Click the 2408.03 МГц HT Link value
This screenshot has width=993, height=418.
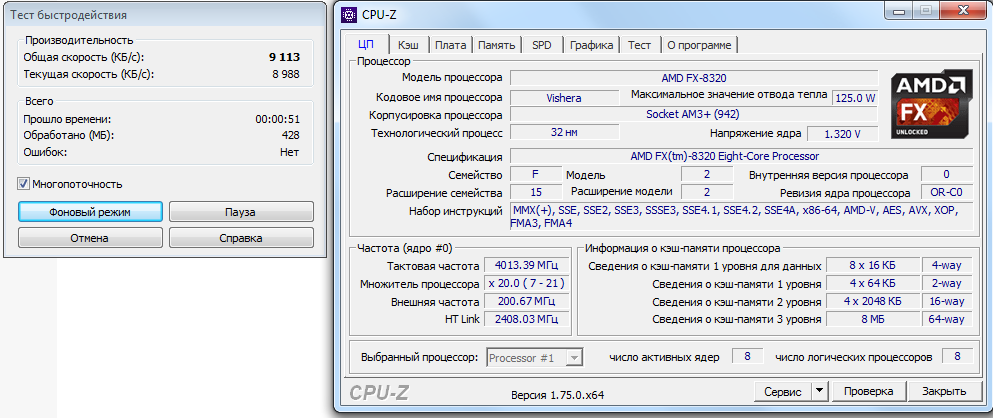527,319
